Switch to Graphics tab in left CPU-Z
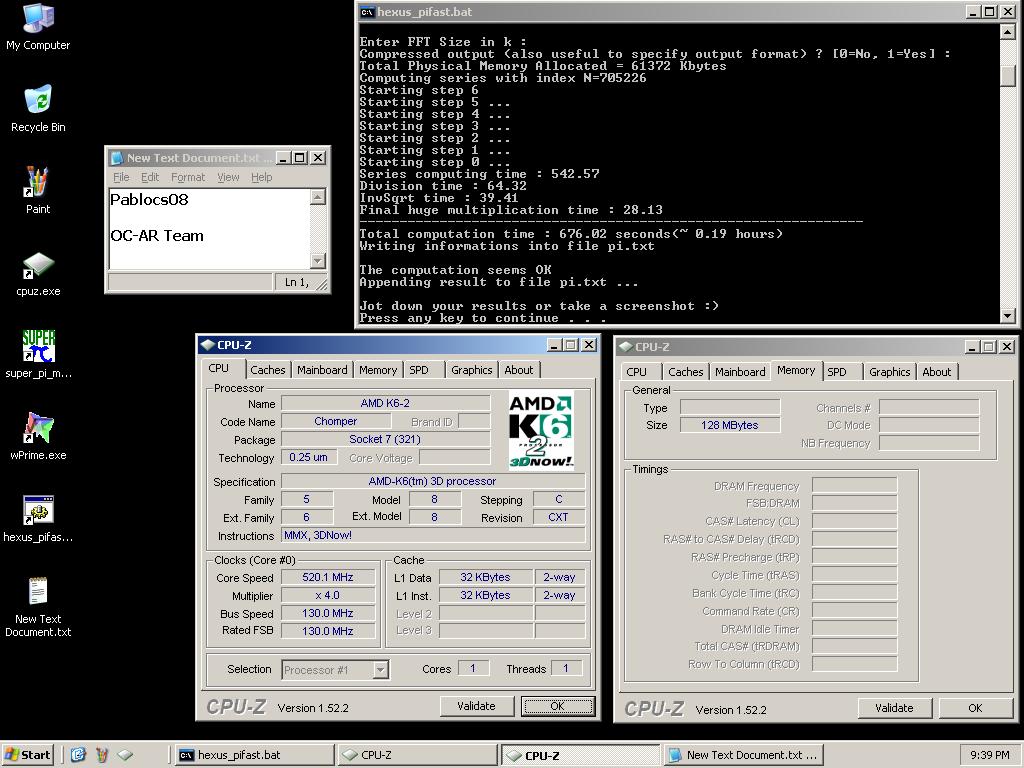The height and width of the screenshot is (768, 1024). pyautogui.click(x=472, y=370)
